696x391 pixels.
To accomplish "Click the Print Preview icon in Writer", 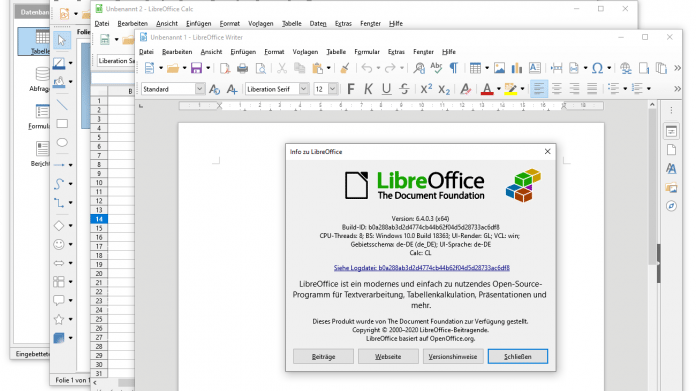I will point(261,68).
